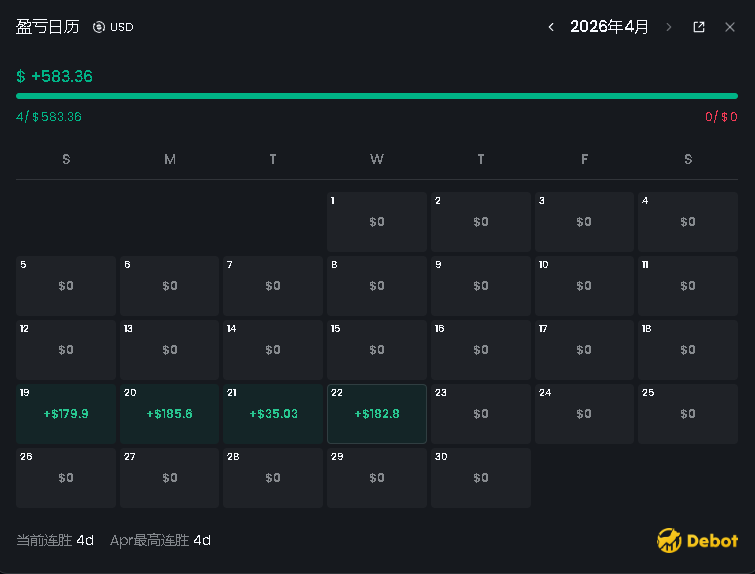Viewport: 755px width, 574px height.
Task: Select the April 9 day cell
Action: tap(481, 286)
